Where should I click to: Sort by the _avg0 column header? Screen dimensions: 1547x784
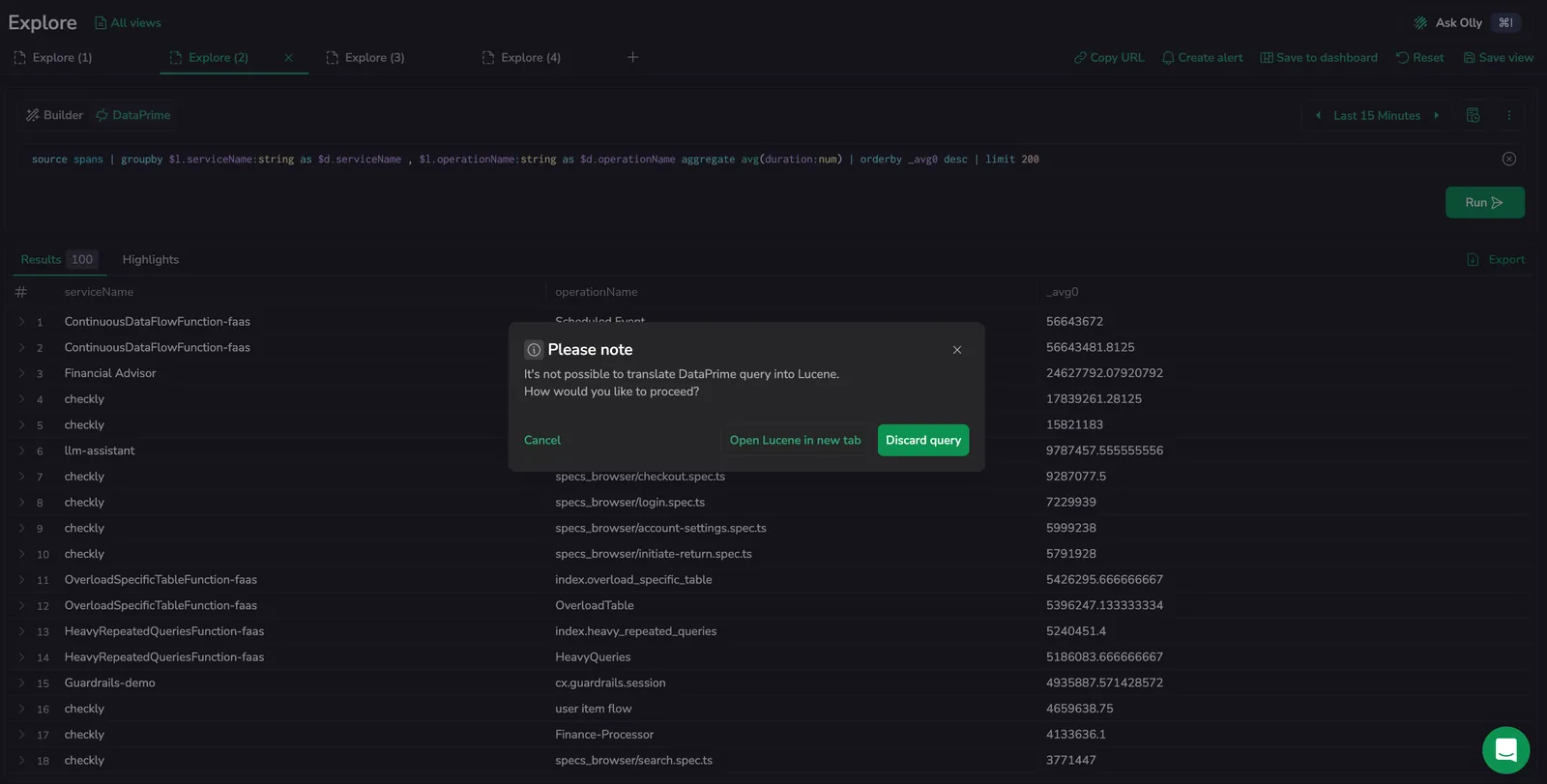tap(1062, 292)
